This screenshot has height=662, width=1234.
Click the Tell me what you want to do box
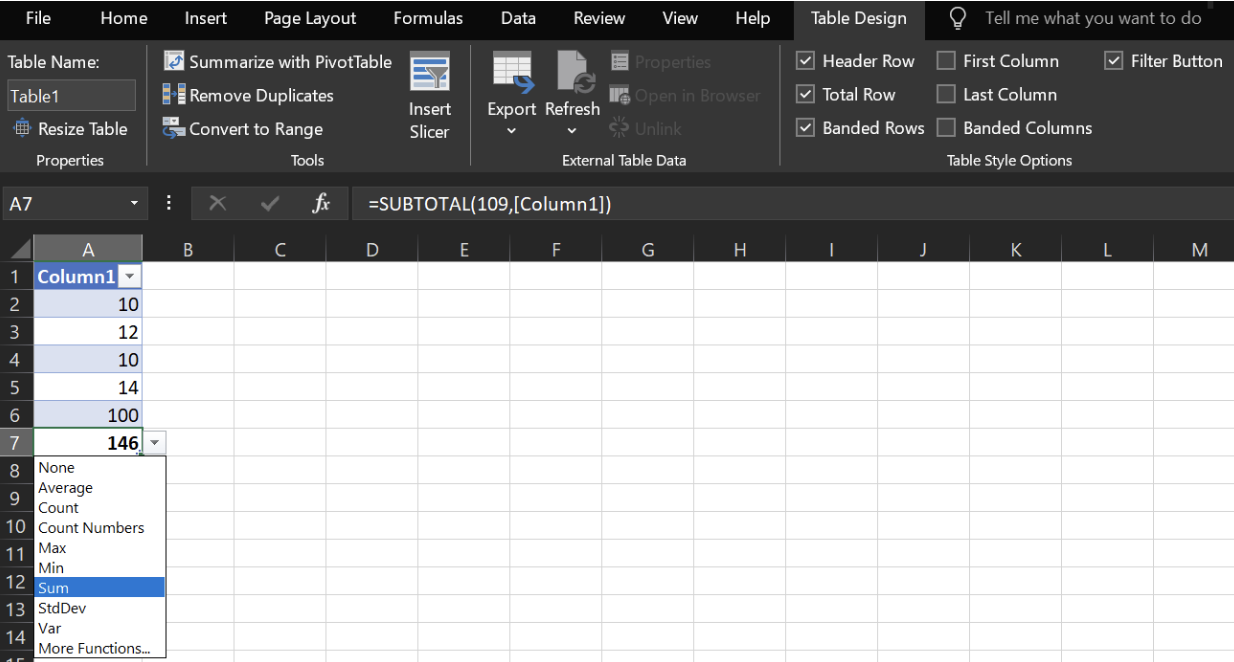coord(1093,18)
